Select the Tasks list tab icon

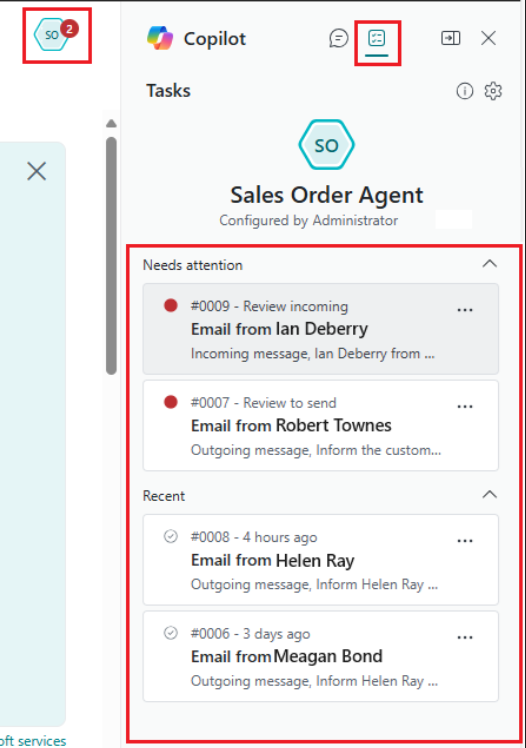click(377, 38)
